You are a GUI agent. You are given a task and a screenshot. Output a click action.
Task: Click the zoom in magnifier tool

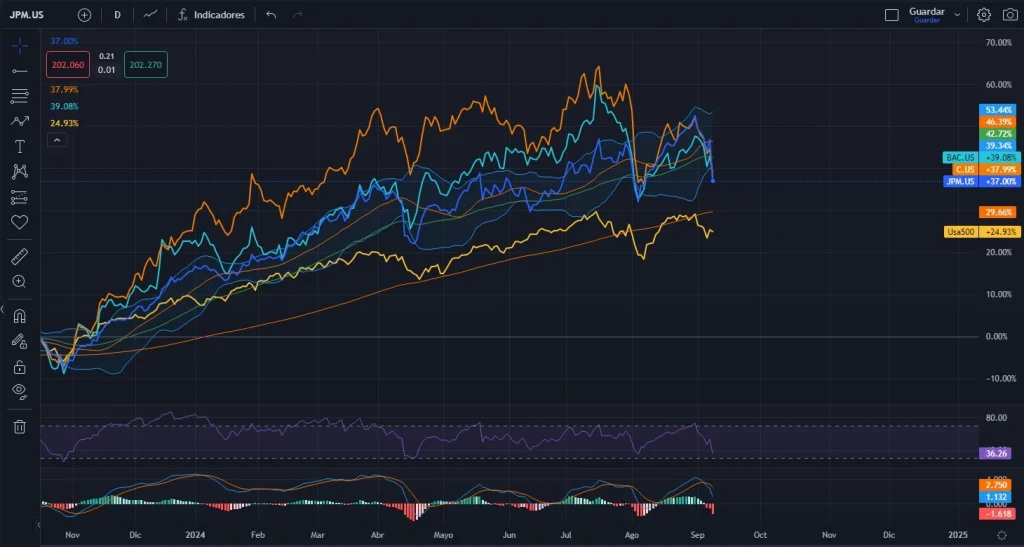(19, 282)
